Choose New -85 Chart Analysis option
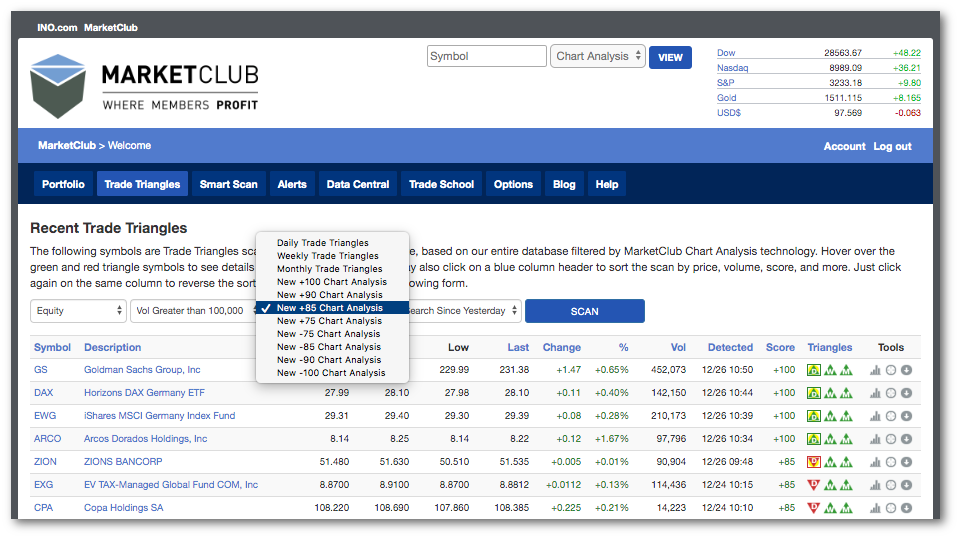The width and height of the screenshot is (959, 538). tap(333, 347)
